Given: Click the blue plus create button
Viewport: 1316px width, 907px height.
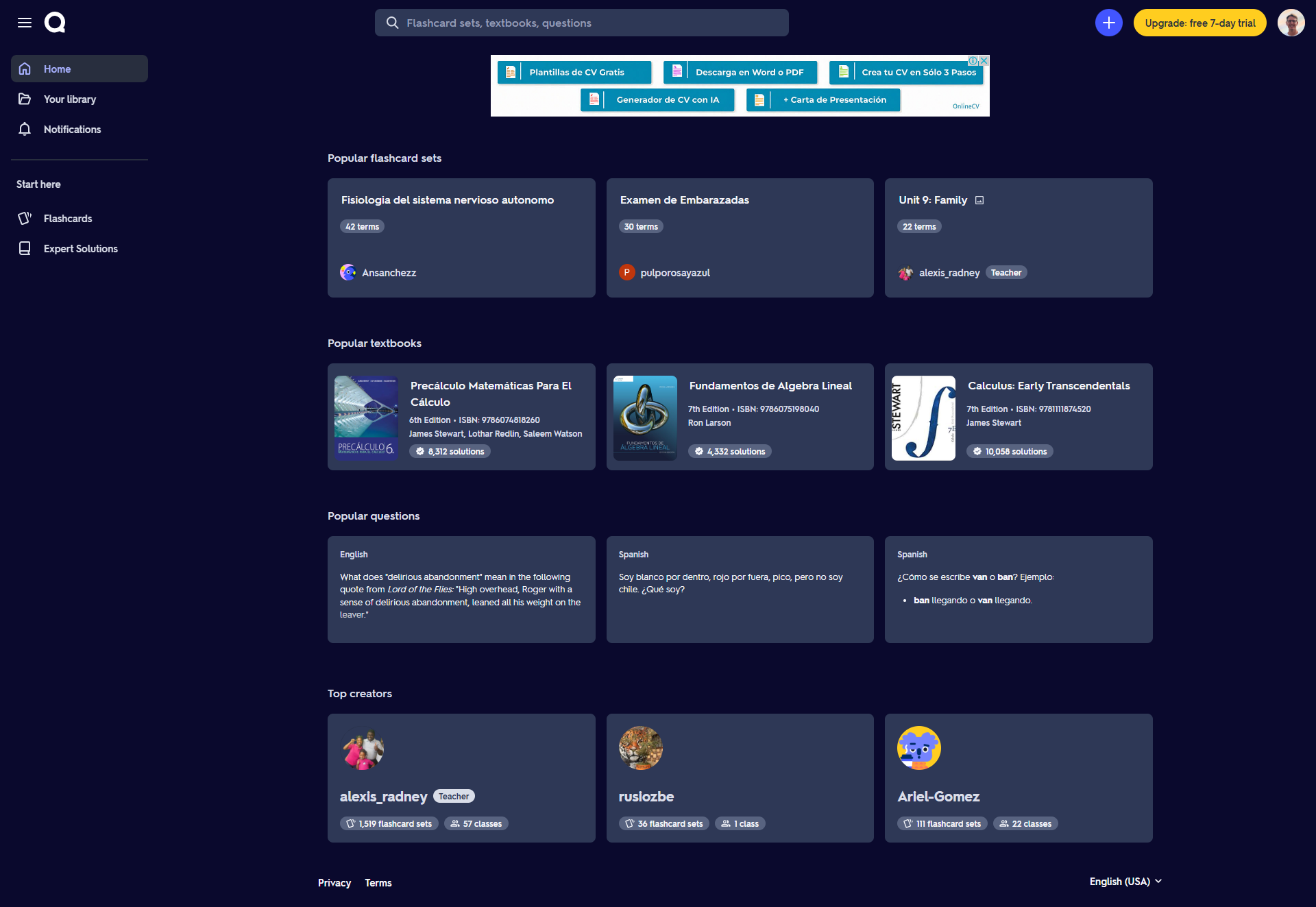Looking at the screenshot, I should pos(1108,23).
